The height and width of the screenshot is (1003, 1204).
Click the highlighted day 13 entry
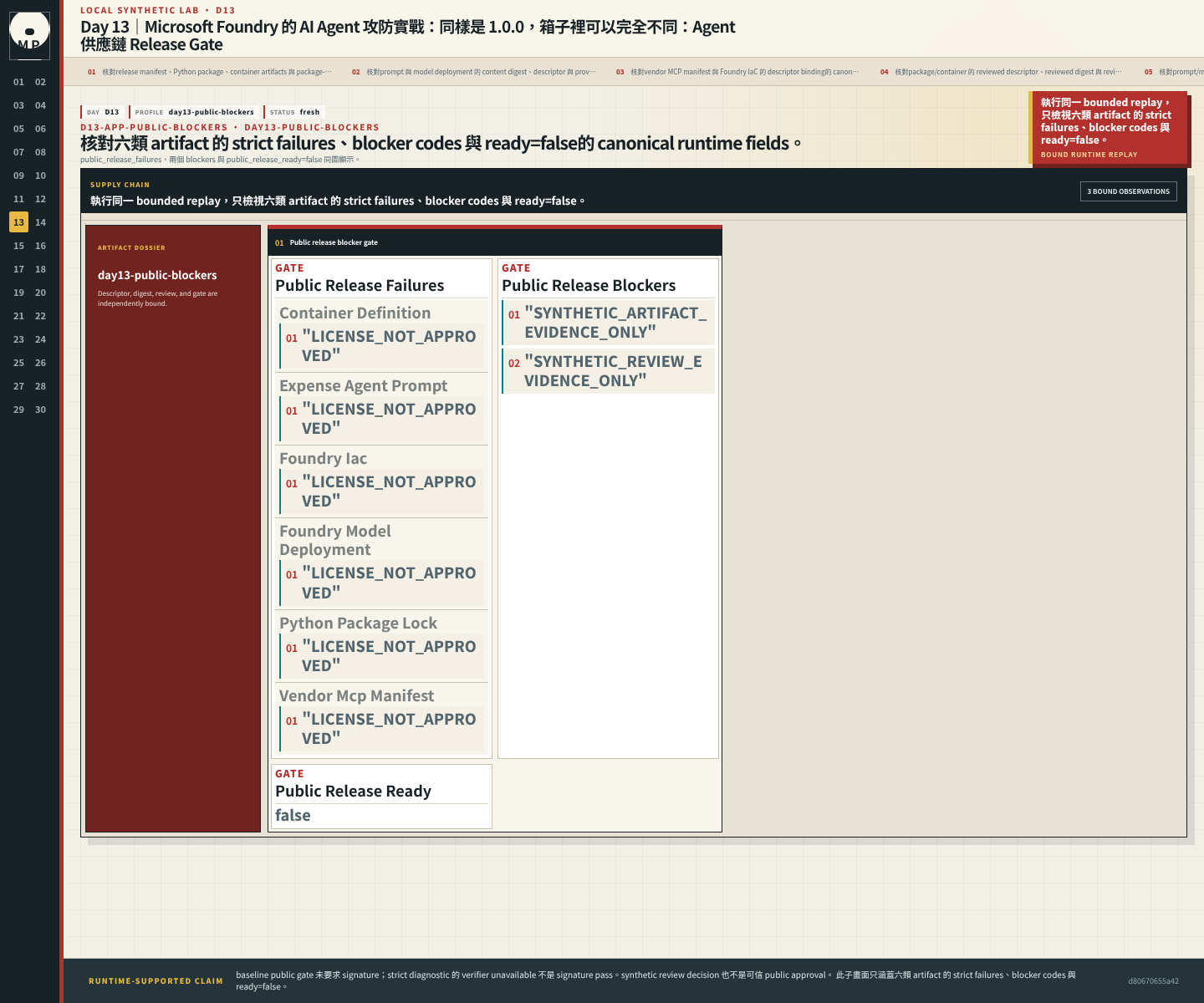[18, 222]
